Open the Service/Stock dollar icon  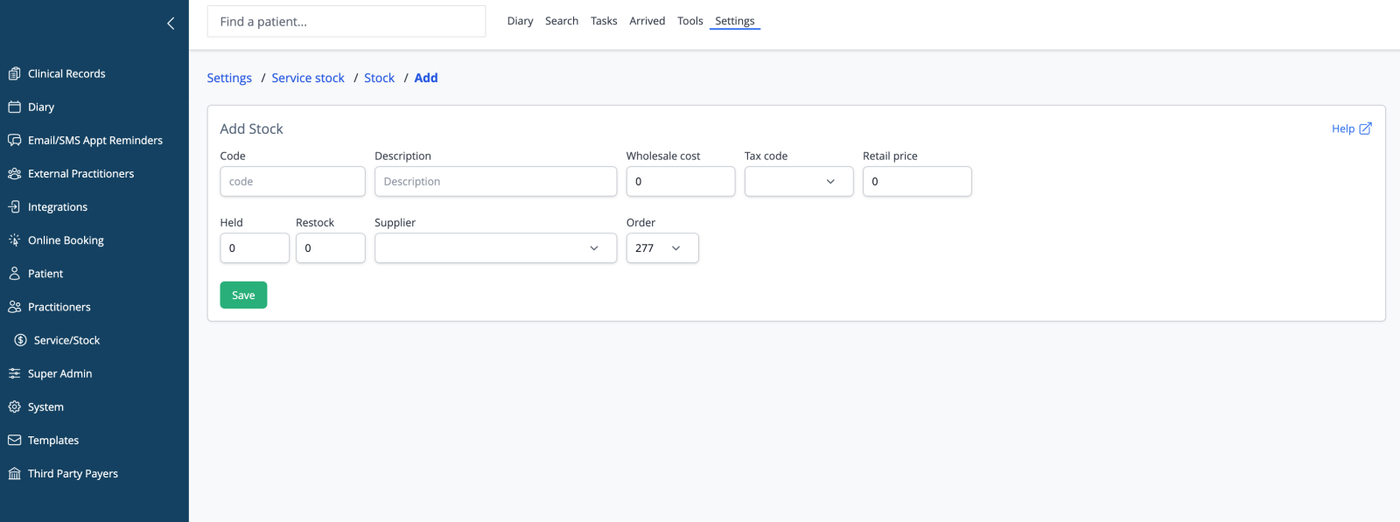(x=20, y=340)
